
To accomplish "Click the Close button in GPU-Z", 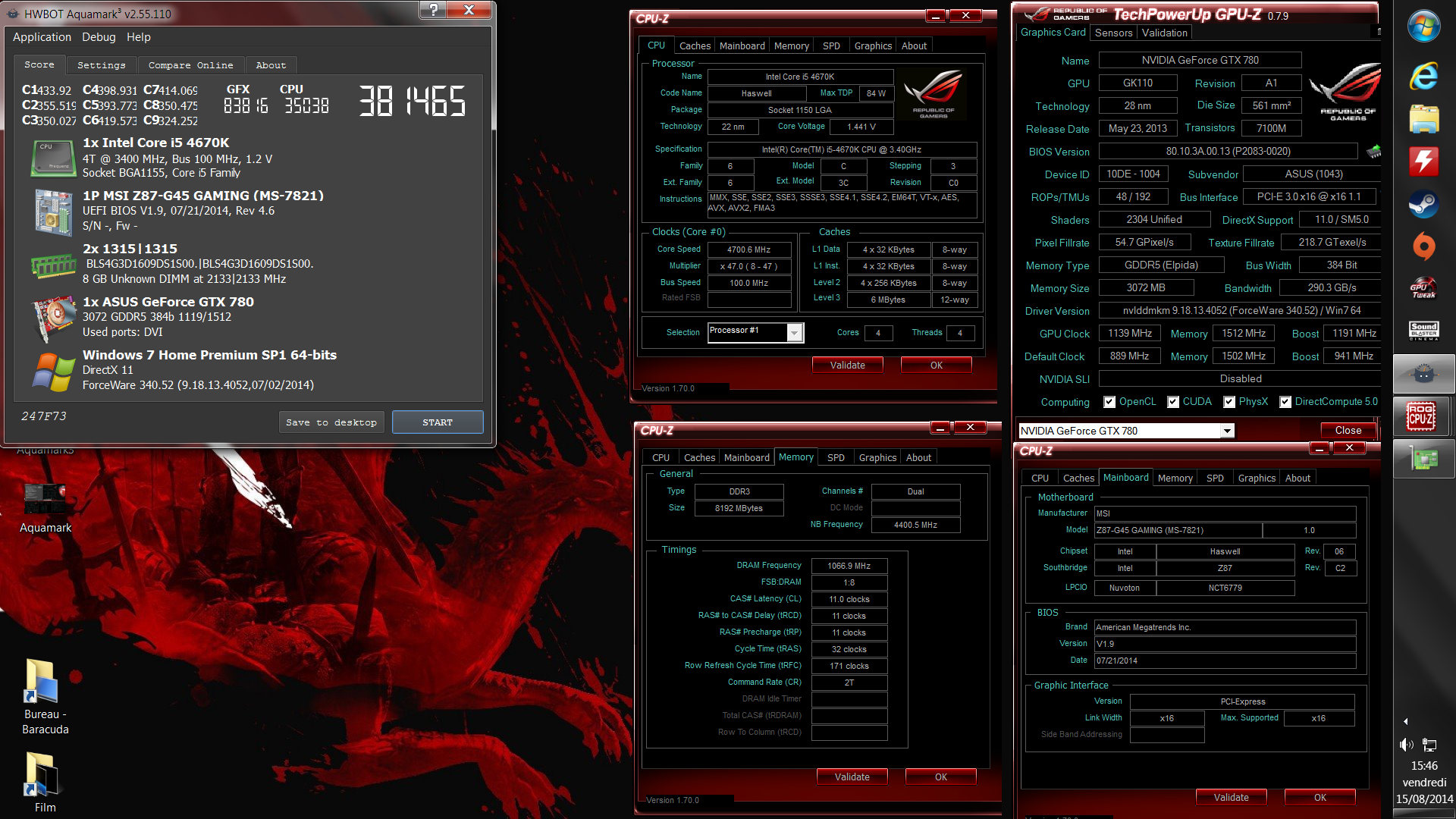I will coord(1348,431).
